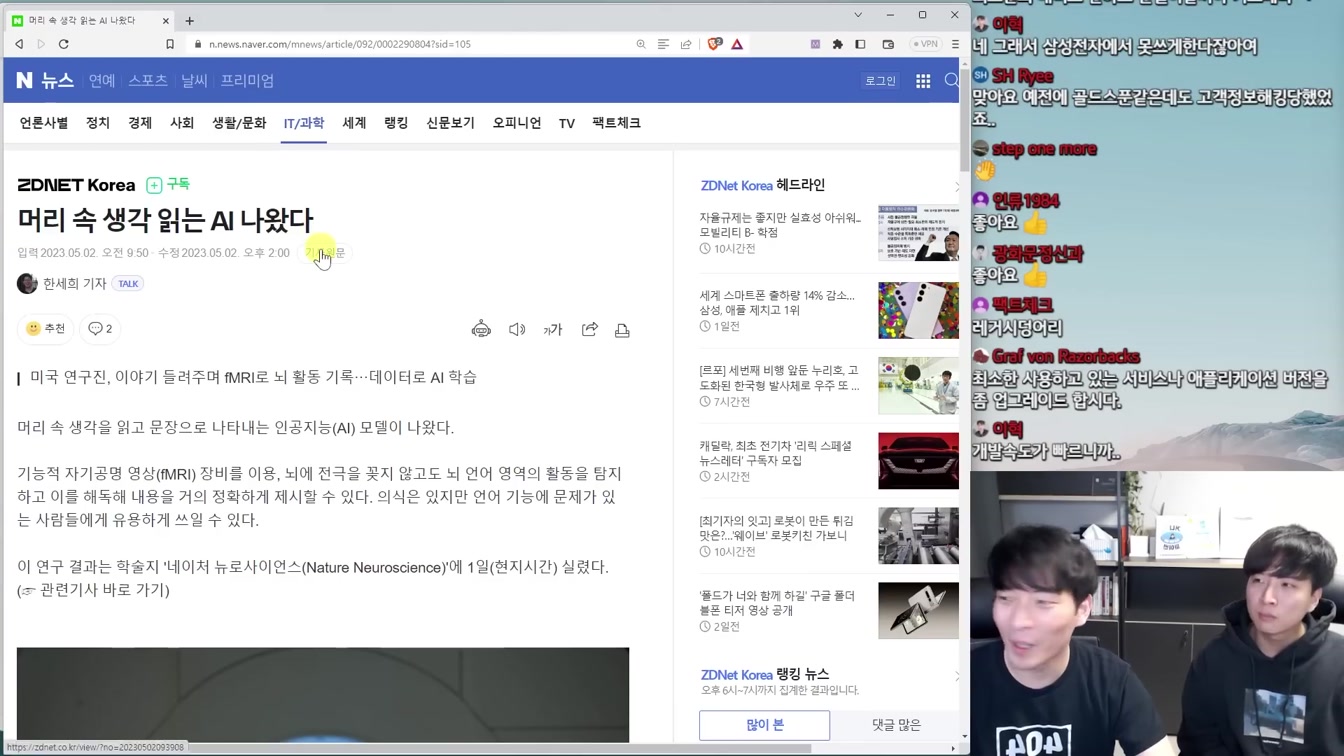Change article font size 가 icon

[553, 329]
